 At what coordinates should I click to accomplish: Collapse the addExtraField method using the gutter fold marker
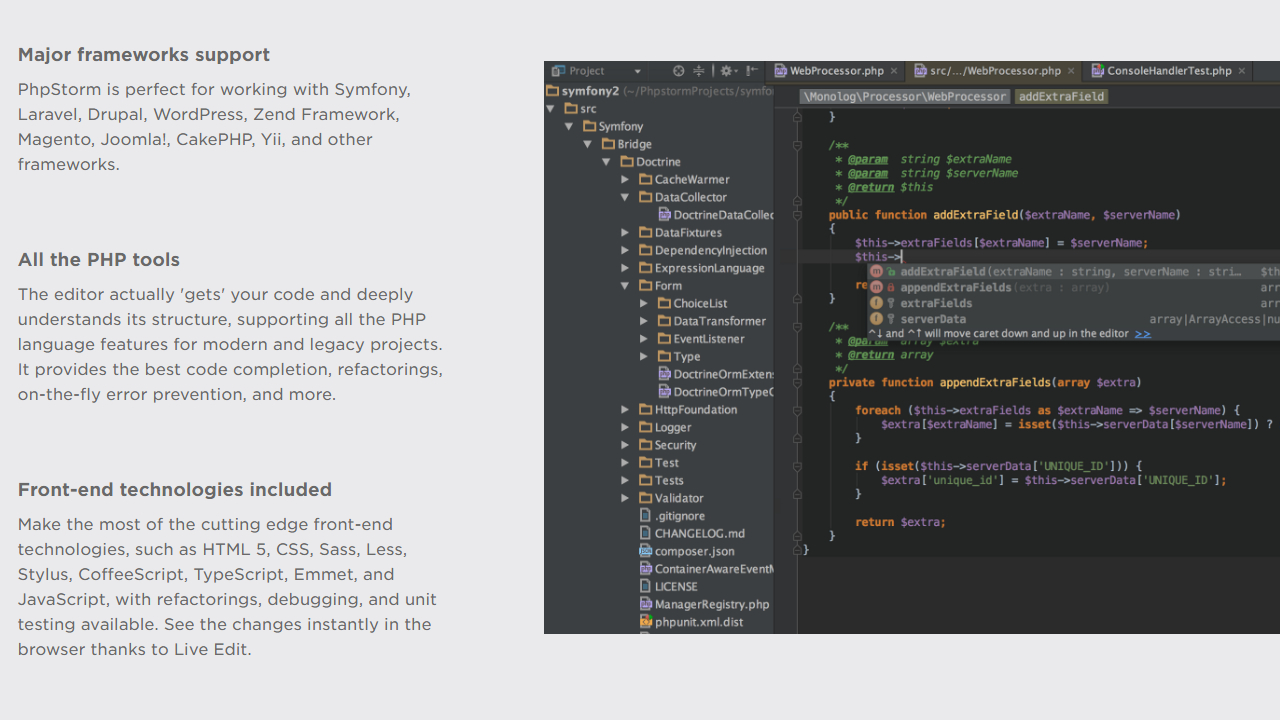tap(796, 214)
